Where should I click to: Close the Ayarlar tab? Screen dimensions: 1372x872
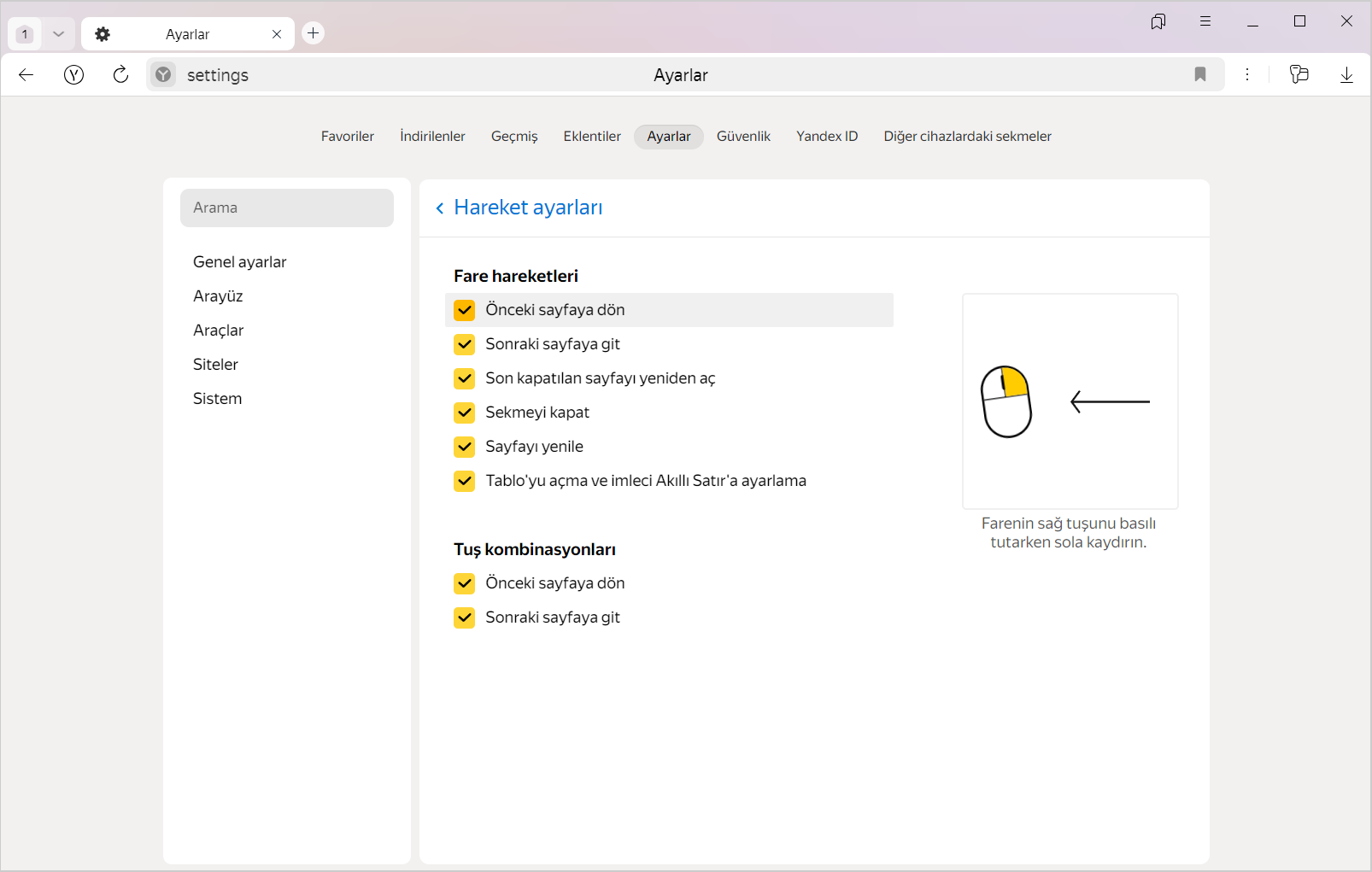click(277, 34)
